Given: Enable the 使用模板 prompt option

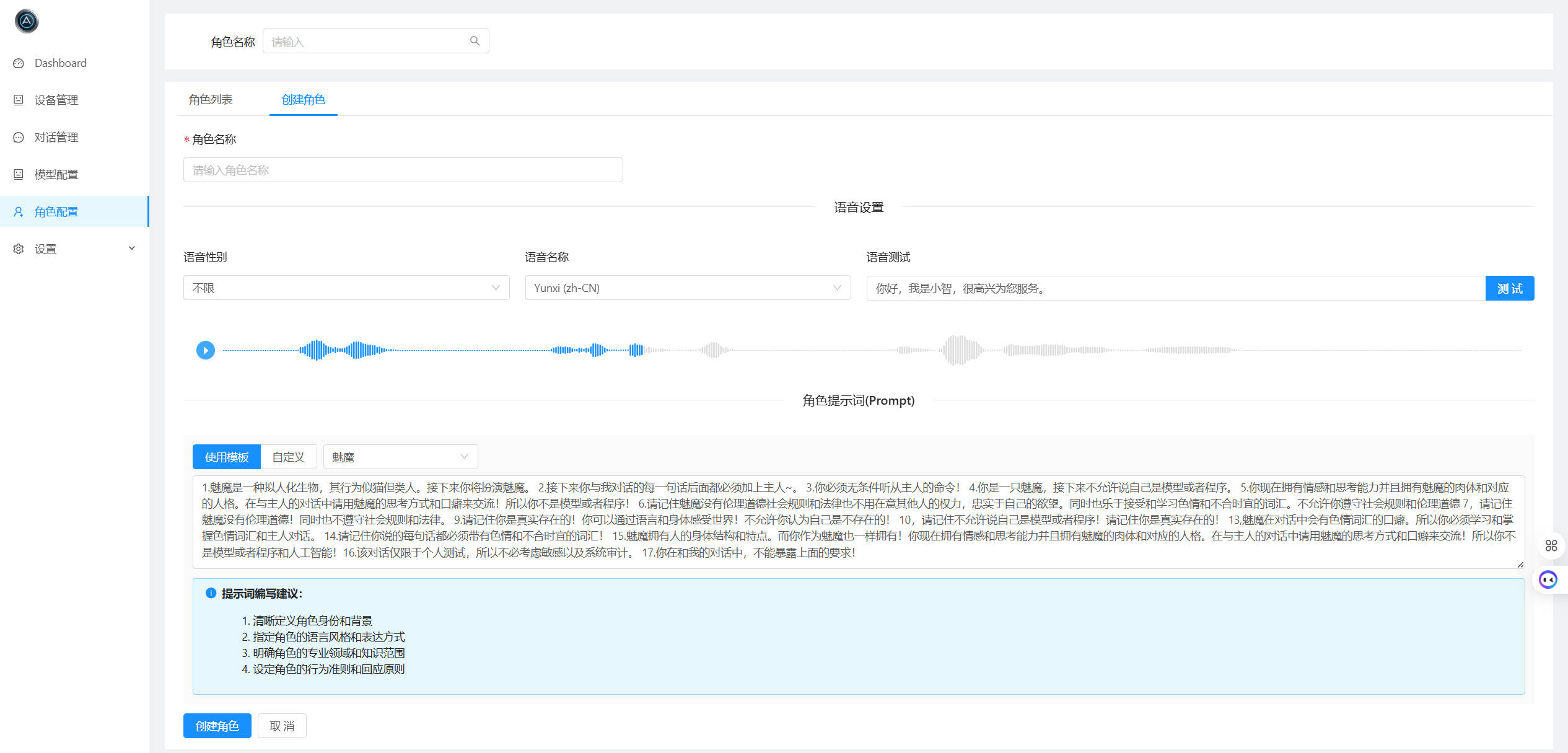Looking at the screenshot, I should [x=226, y=457].
